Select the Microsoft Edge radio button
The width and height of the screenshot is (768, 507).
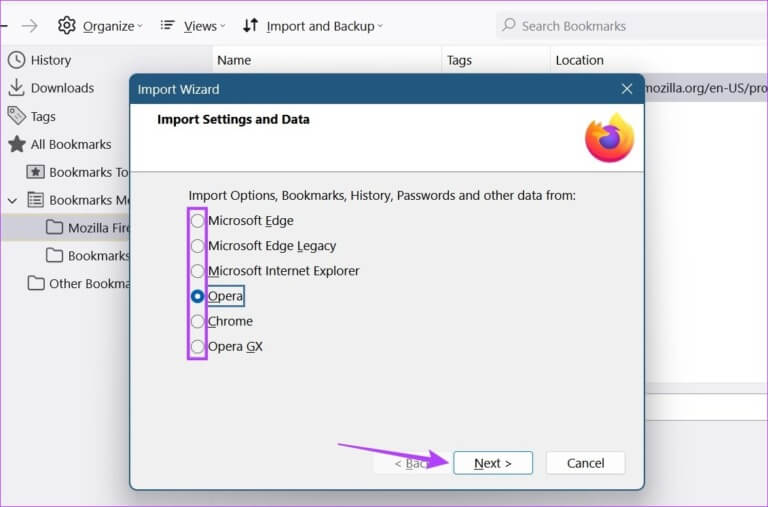[197, 220]
